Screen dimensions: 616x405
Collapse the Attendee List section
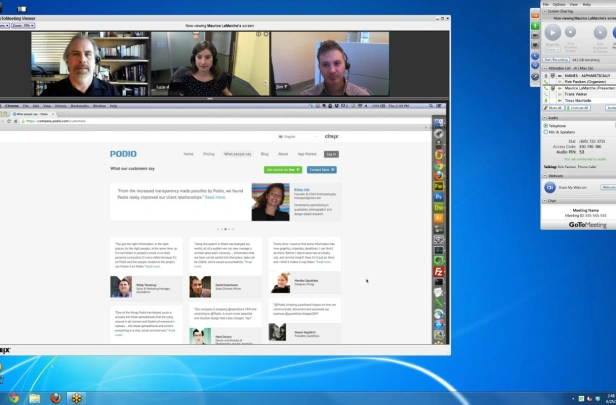(545, 68)
